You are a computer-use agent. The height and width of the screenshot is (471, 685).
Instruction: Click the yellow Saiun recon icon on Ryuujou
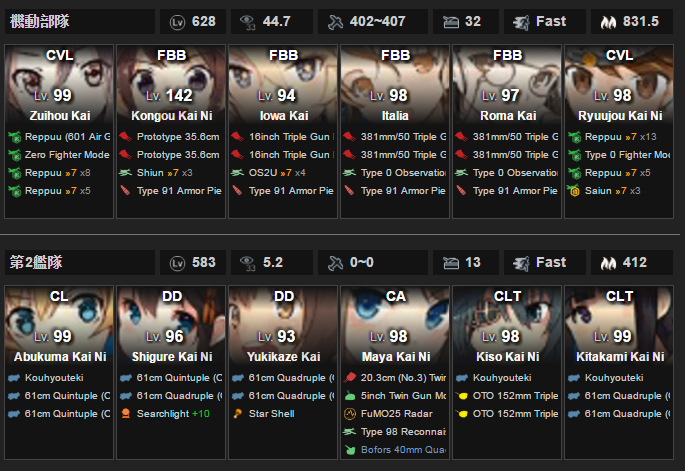tap(574, 190)
